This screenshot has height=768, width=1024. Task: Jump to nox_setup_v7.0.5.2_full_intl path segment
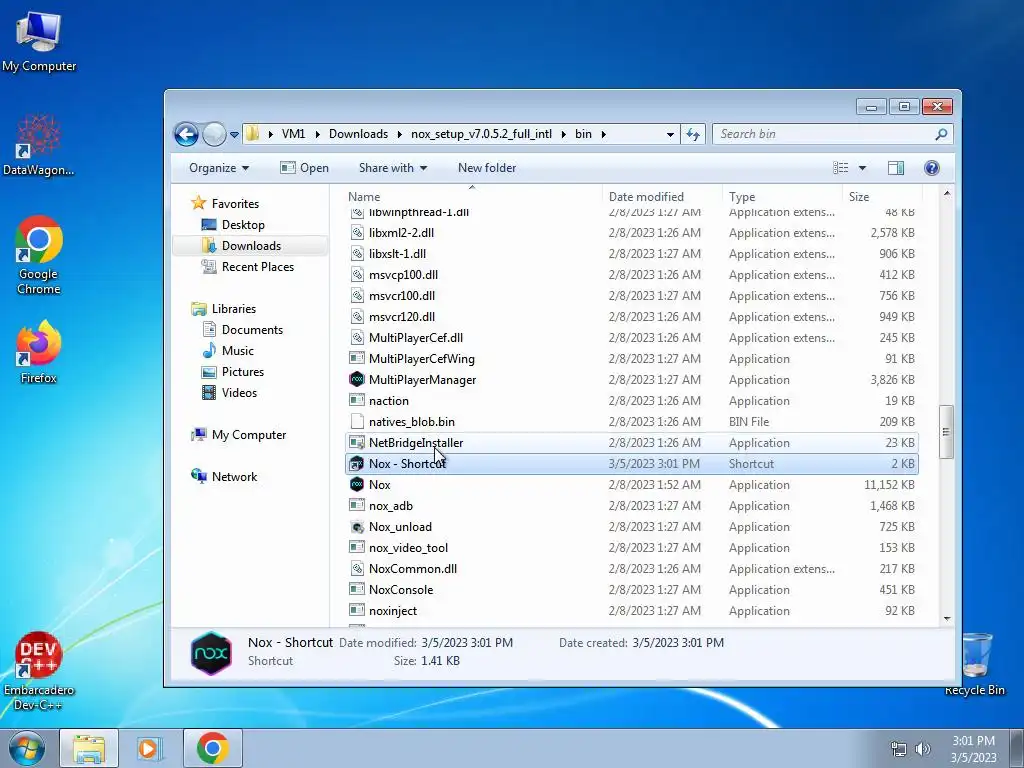pos(481,134)
